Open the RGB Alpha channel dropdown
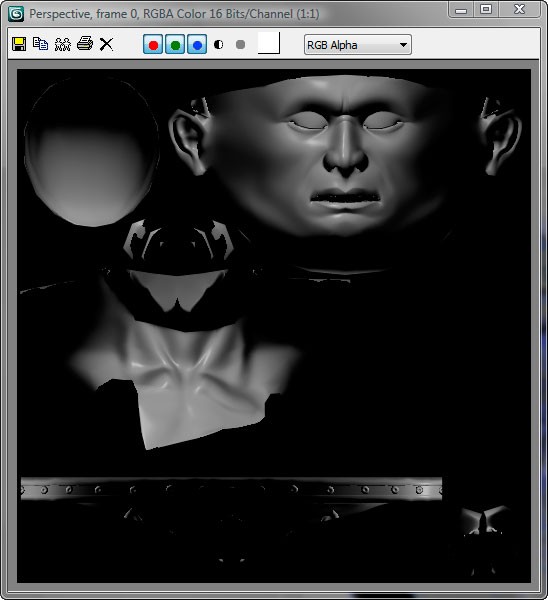The width and height of the screenshot is (548, 600). point(358,45)
